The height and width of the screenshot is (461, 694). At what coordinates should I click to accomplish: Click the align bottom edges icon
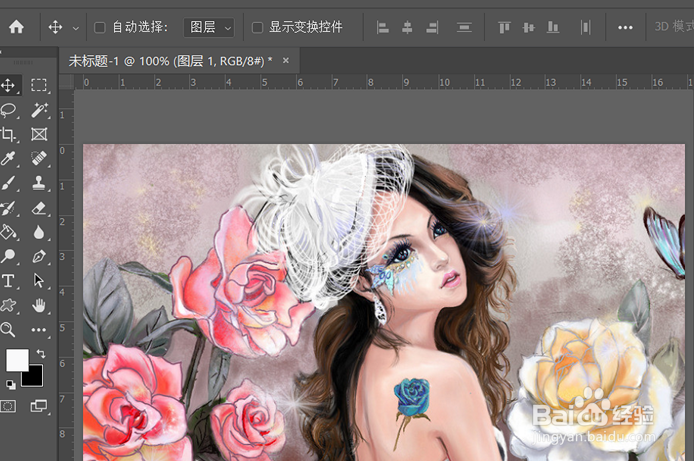[x=553, y=27]
